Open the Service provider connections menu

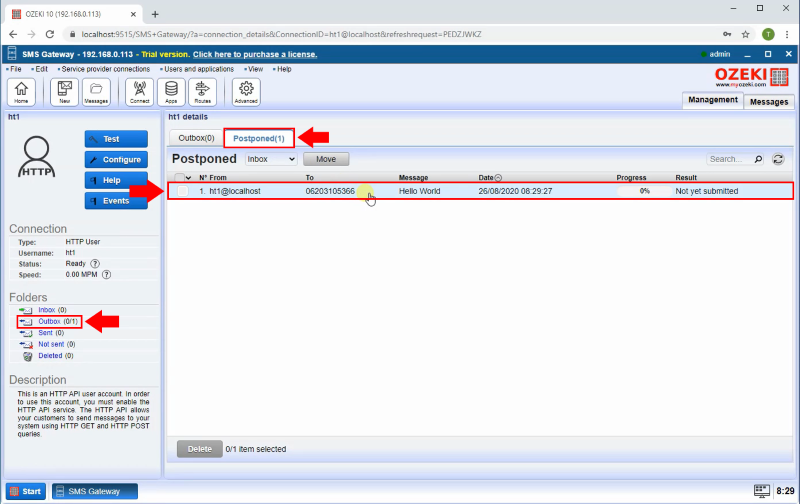click(x=105, y=69)
